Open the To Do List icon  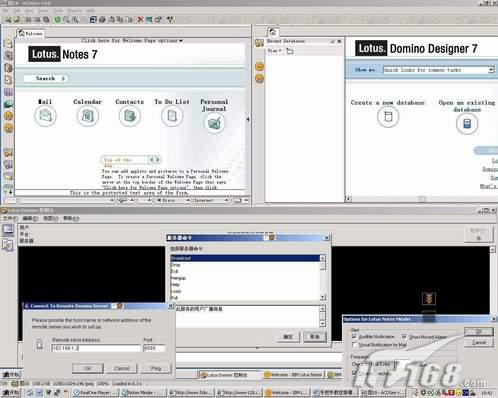172,116
